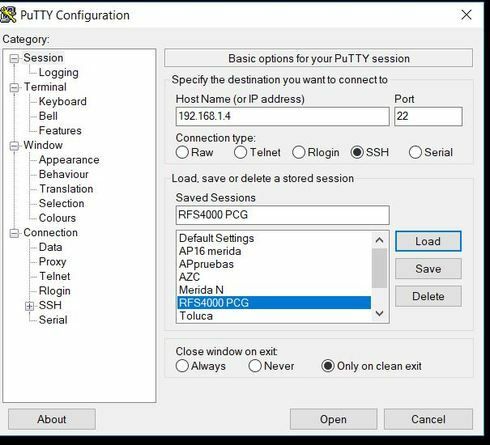Save the current session

(x=428, y=269)
